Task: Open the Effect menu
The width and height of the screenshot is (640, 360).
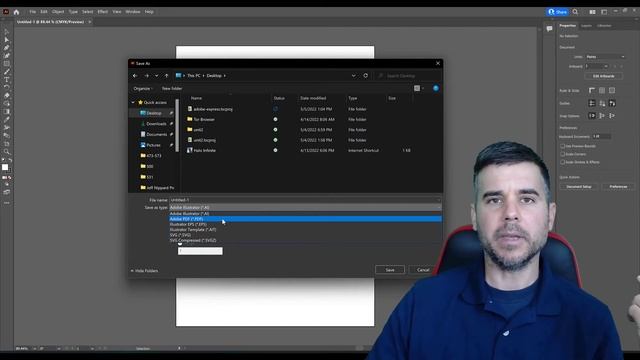Action: [102, 12]
